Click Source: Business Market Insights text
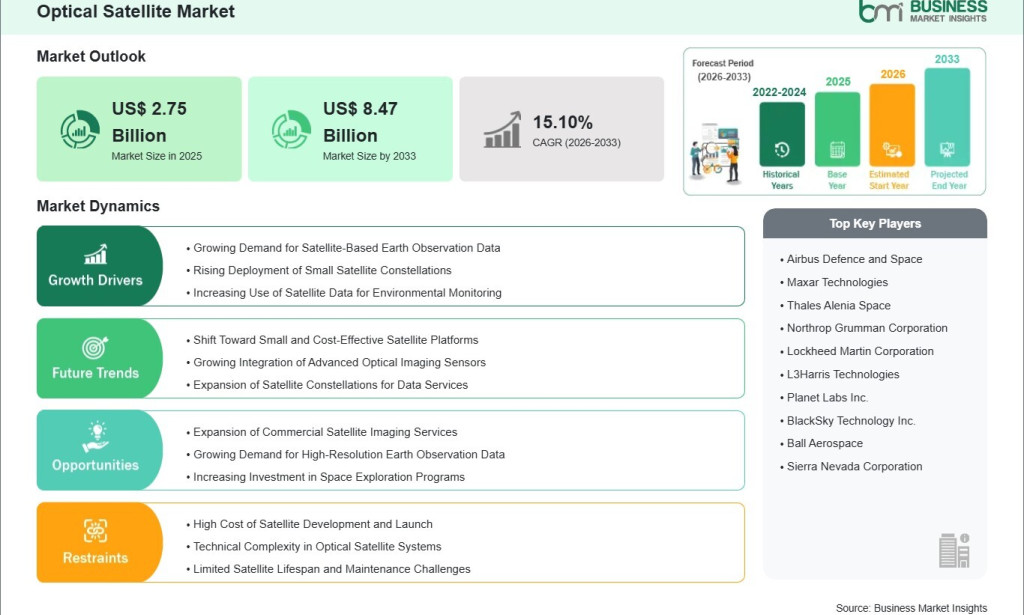This screenshot has height=615, width=1024. point(911,608)
